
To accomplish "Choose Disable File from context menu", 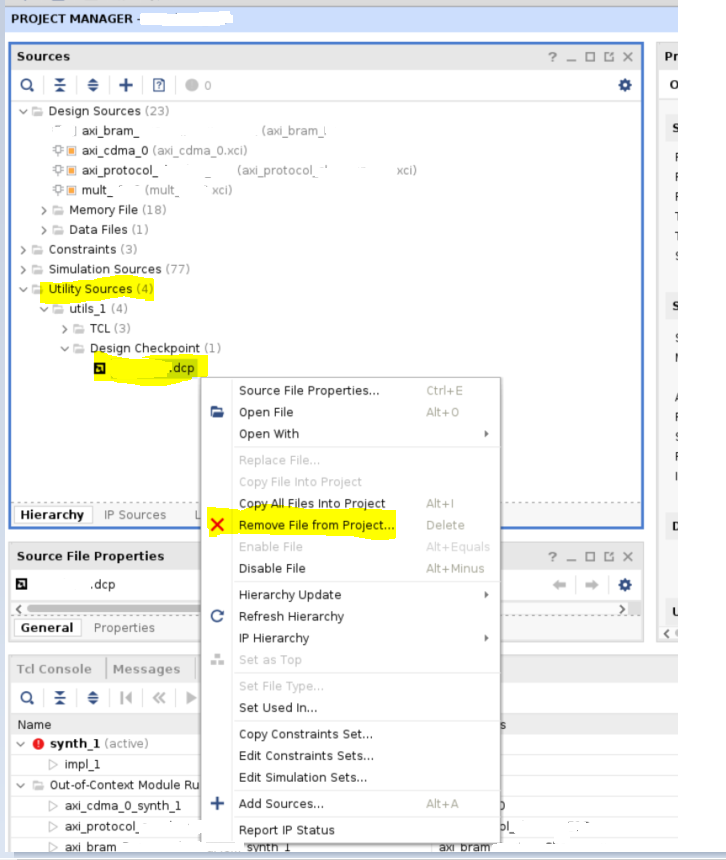I will [272, 568].
